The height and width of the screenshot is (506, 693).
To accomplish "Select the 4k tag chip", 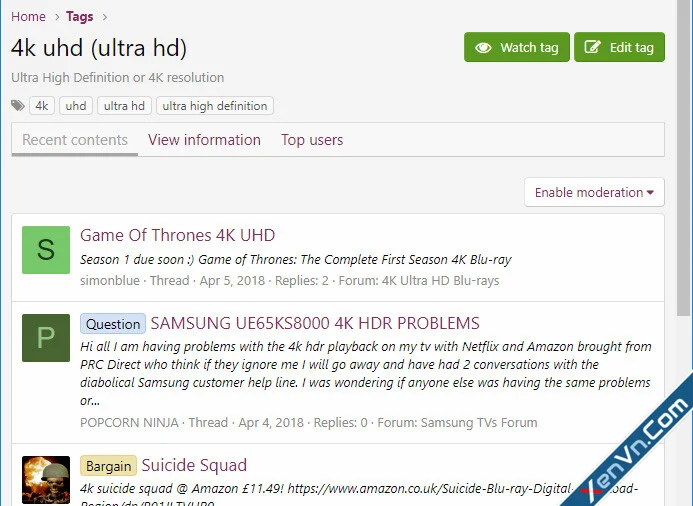I will coord(42,106).
